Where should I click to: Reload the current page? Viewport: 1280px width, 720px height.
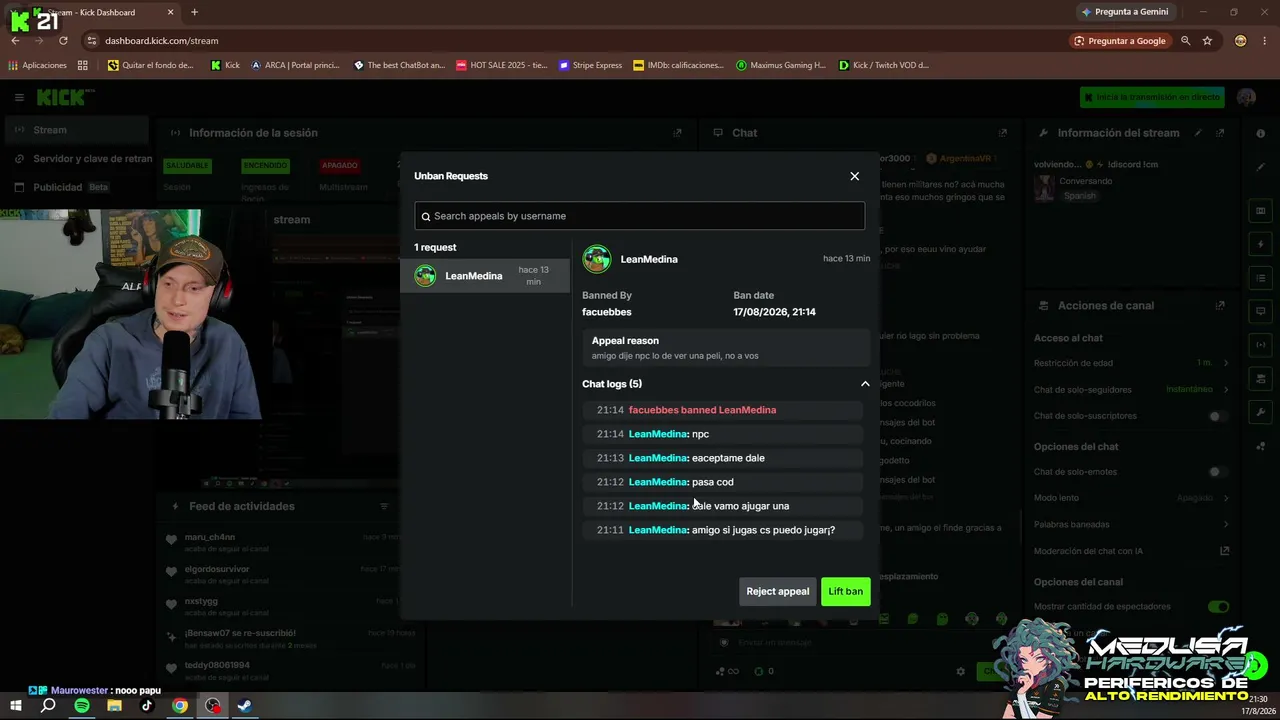(63, 41)
